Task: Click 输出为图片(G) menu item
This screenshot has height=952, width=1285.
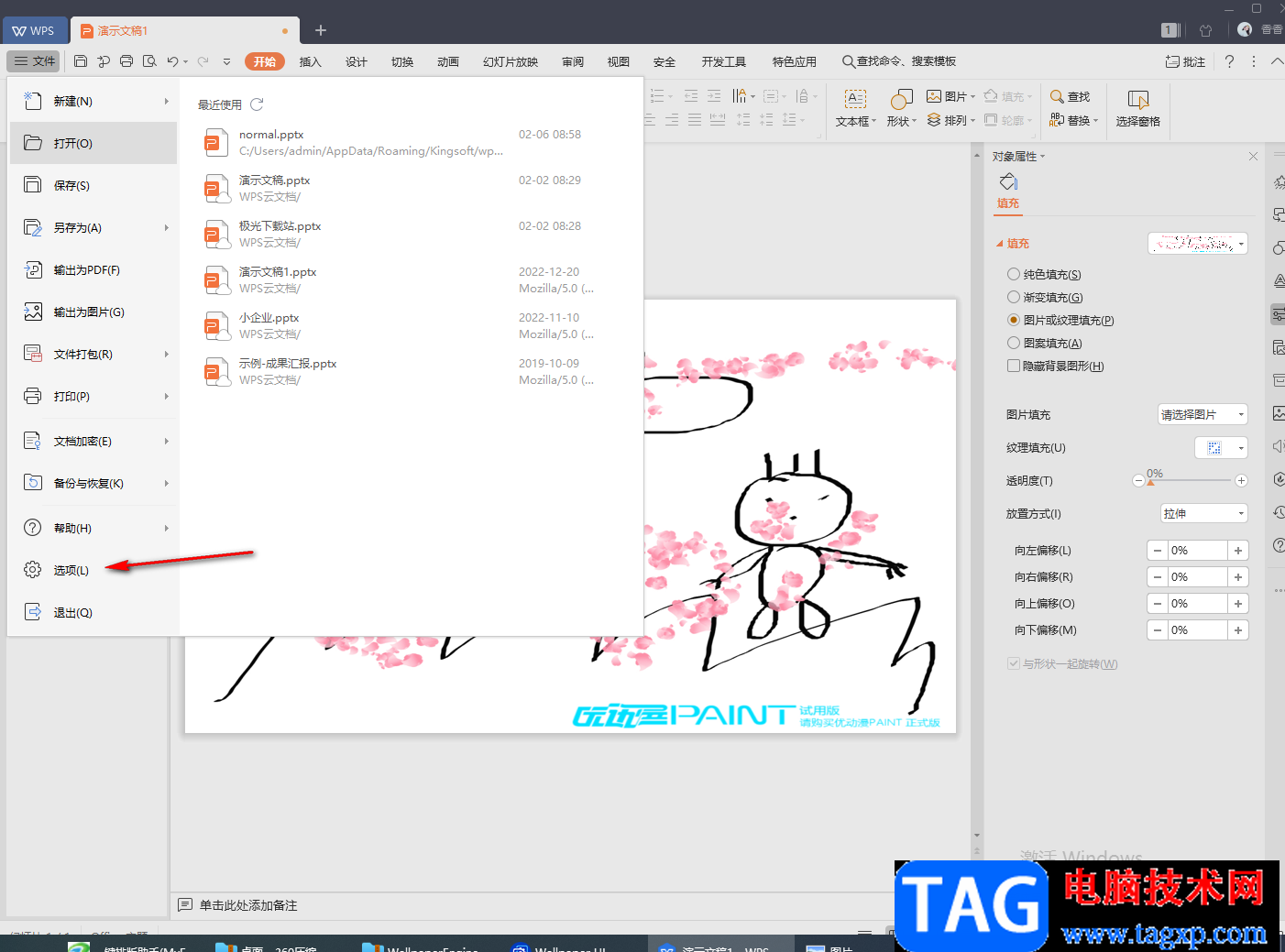Action: (x=93, y=312)
